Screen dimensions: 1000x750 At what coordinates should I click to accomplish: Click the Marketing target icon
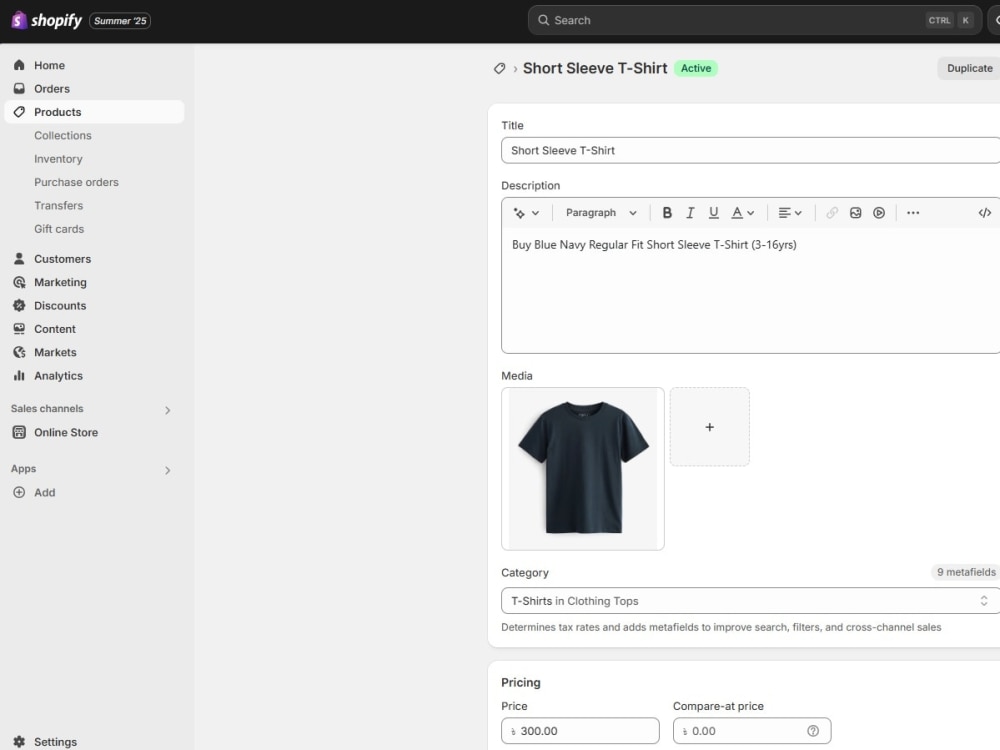pos(19,282)
